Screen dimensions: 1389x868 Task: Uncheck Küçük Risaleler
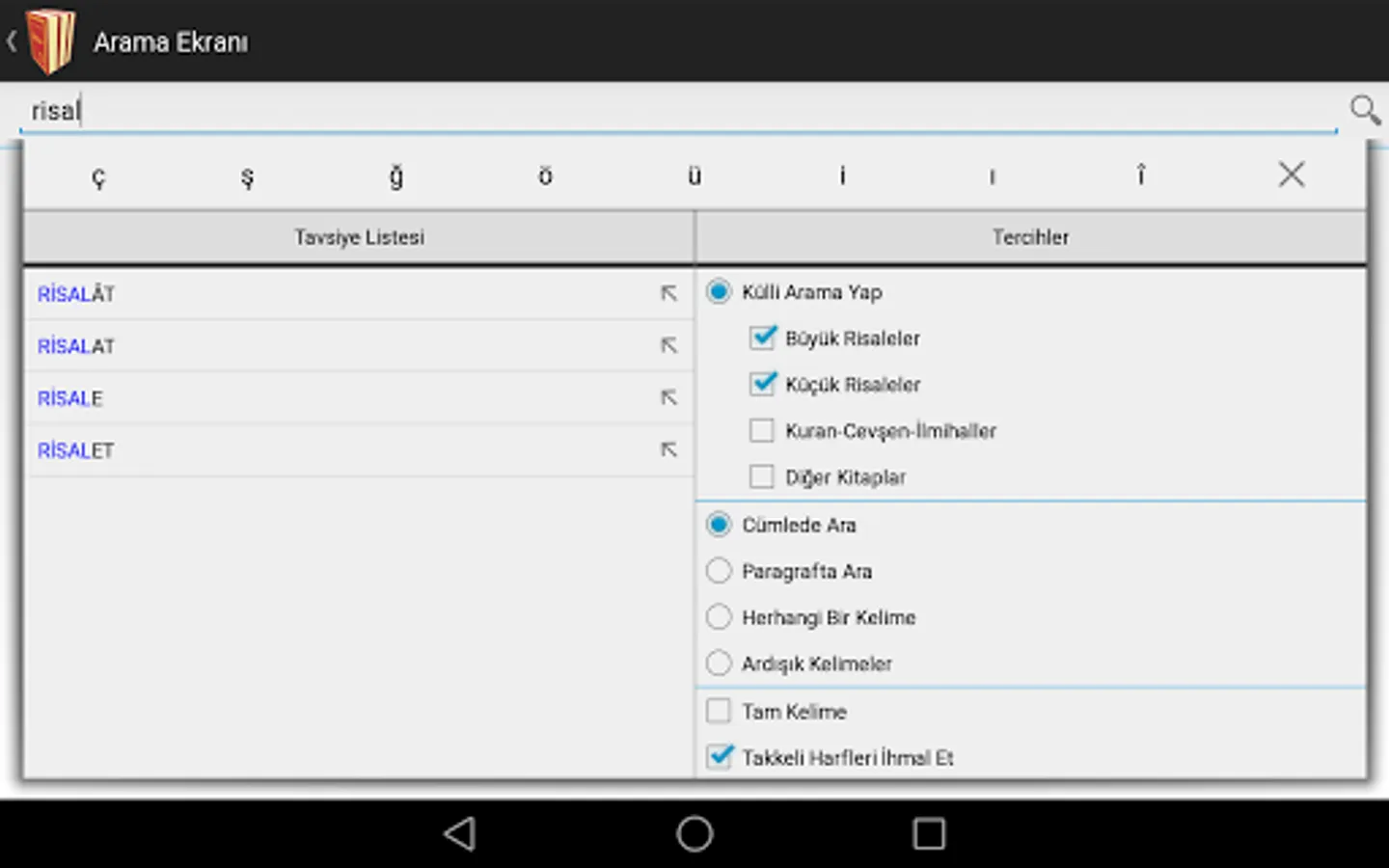(762, 384)
